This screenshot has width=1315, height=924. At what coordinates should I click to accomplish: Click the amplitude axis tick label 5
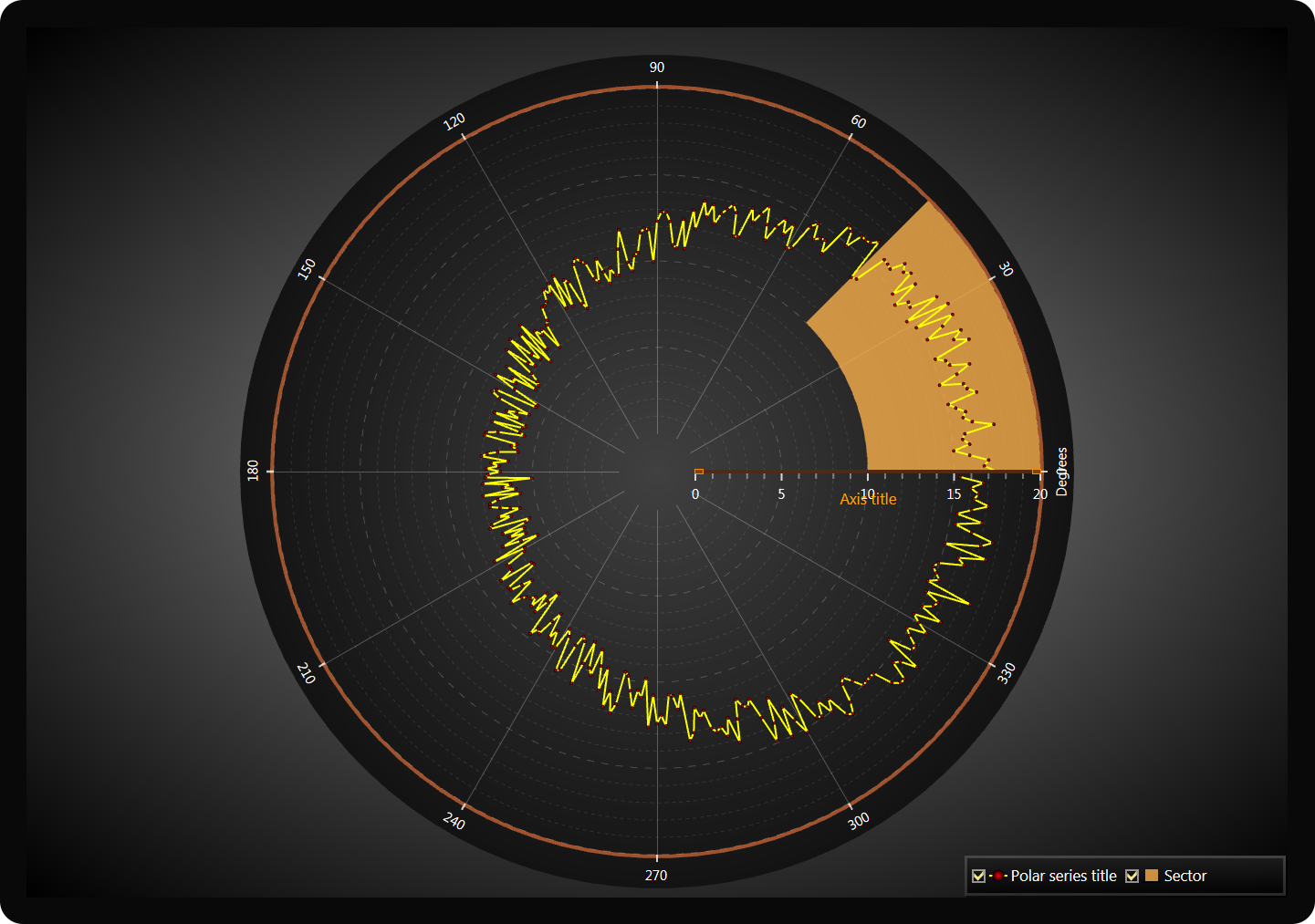[781, 493]
